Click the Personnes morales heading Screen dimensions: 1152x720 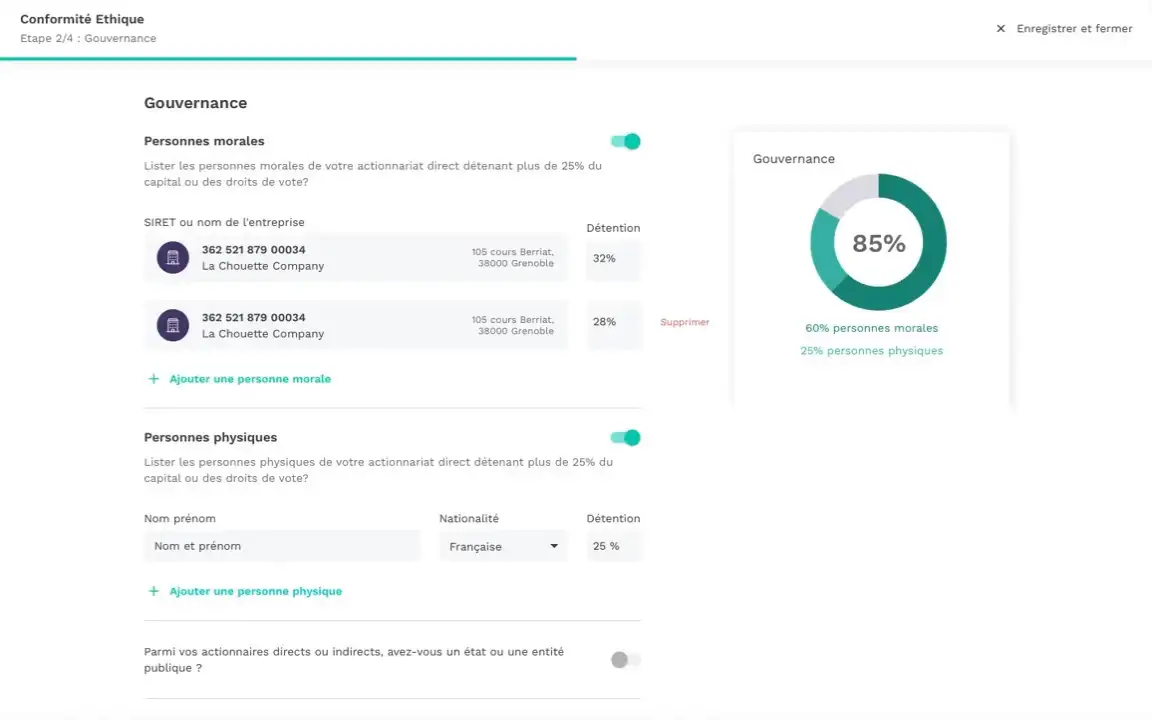pyautogui.click(x=204, y=141)
